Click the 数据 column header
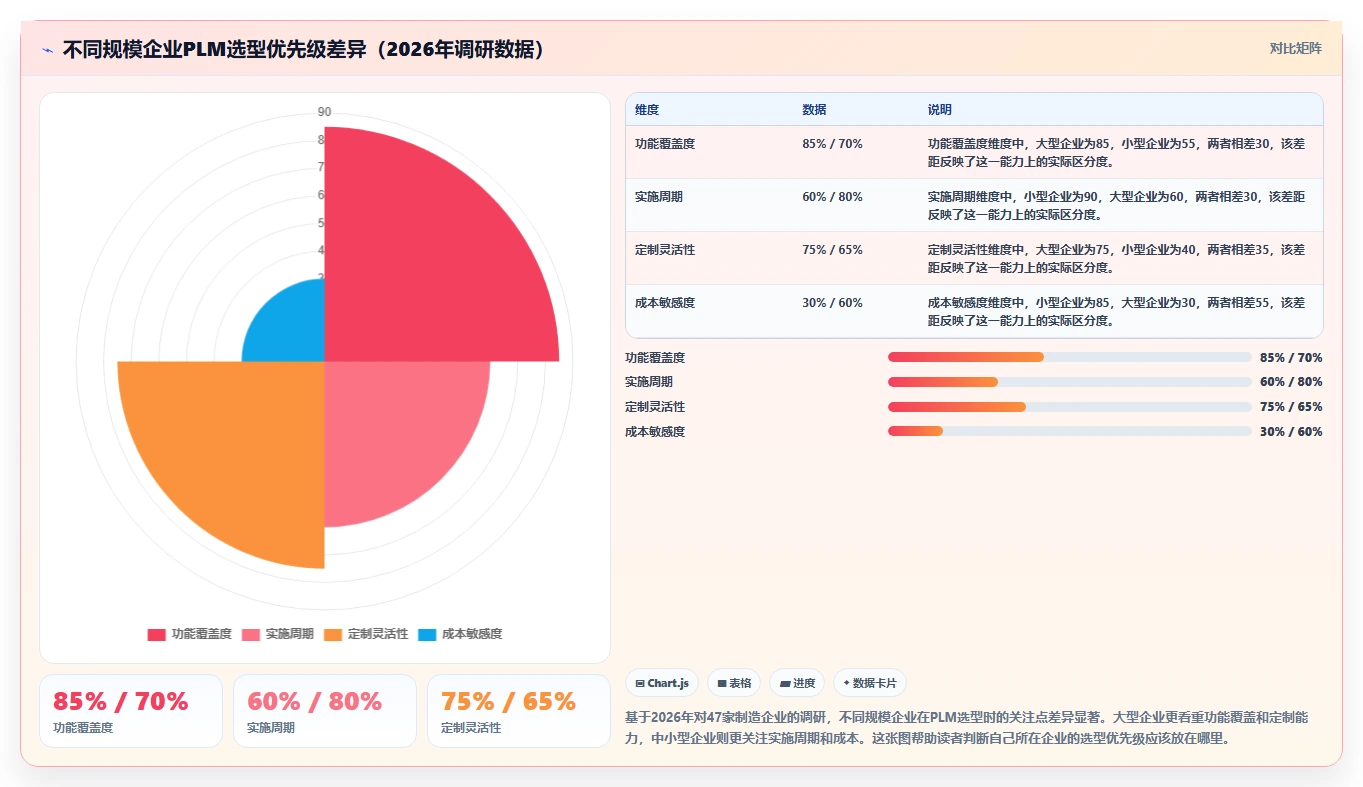Screen dimensions: 1363x787 click(814, 110)
